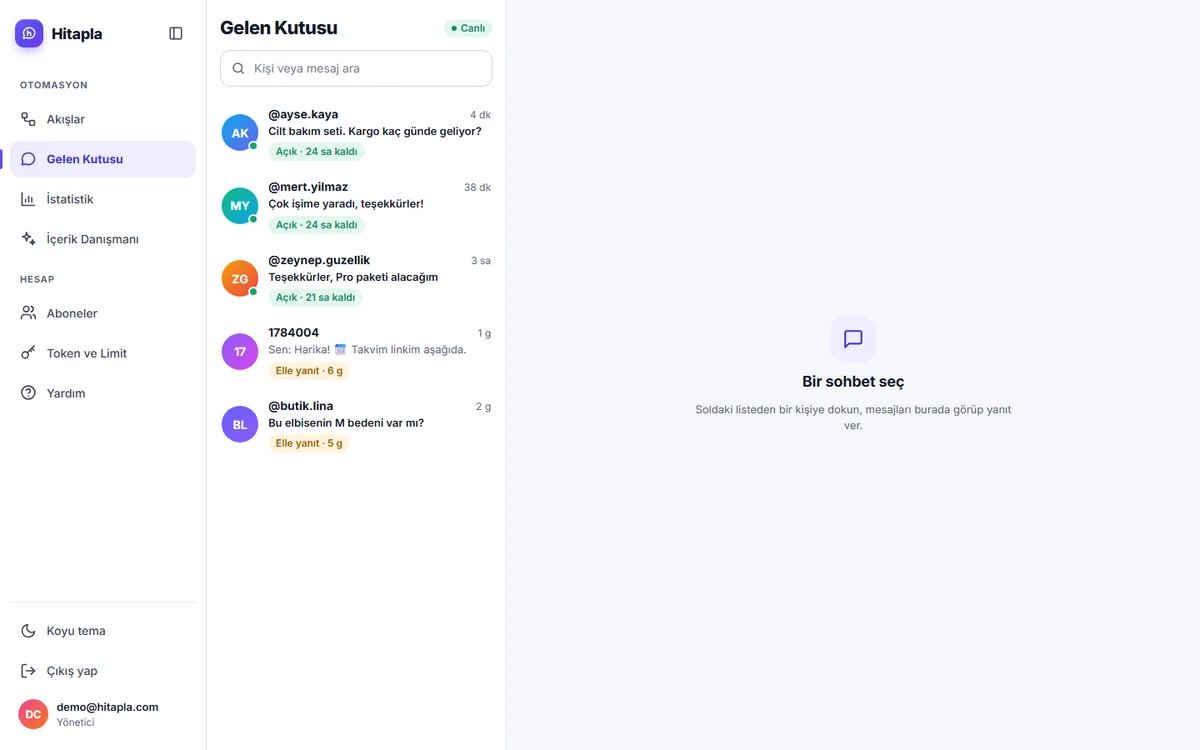
Task: Click the DC user avatar
Action: (x=33, y=714)
